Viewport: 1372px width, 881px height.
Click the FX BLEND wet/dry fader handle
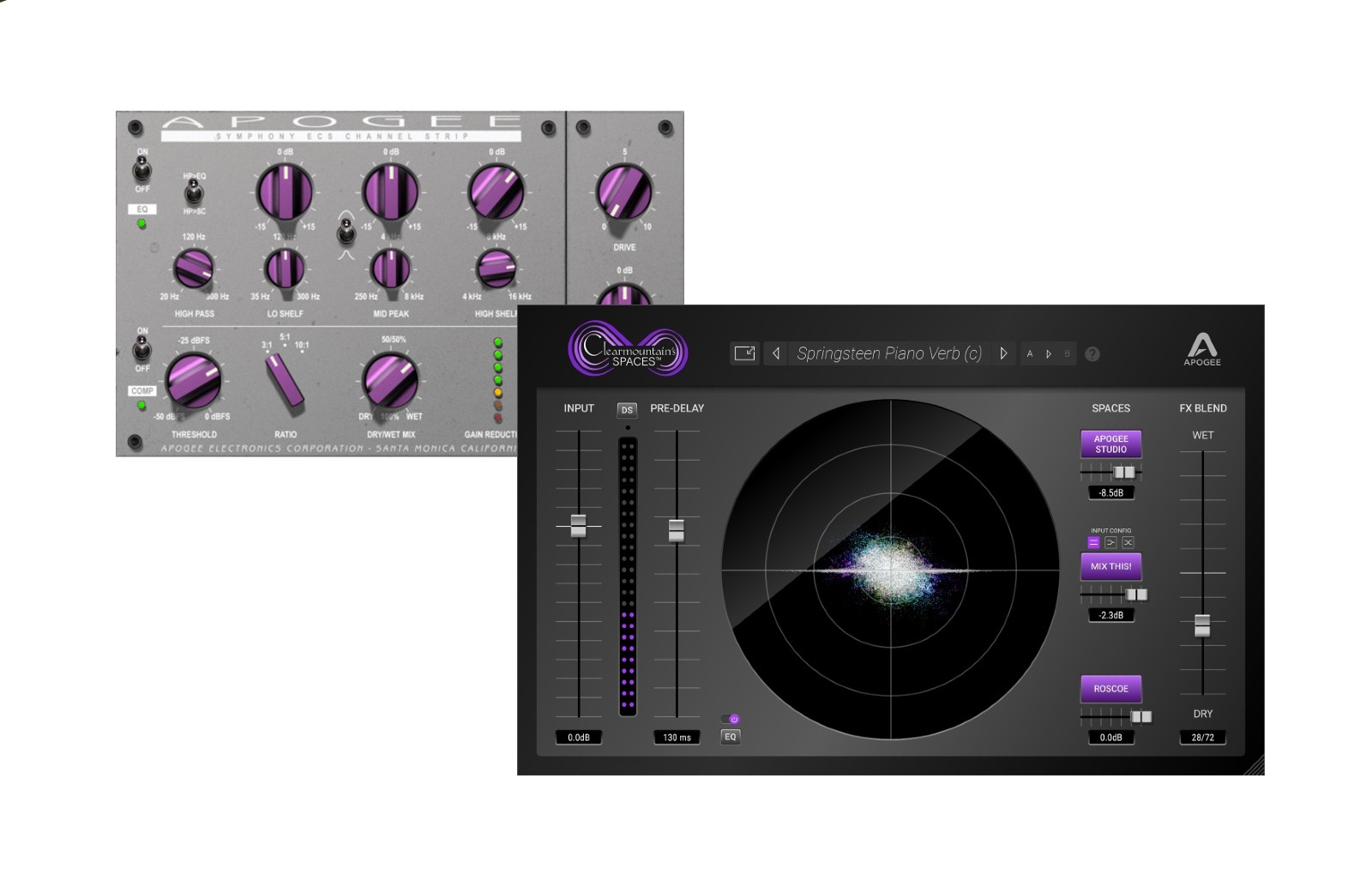pos(1202,625)
